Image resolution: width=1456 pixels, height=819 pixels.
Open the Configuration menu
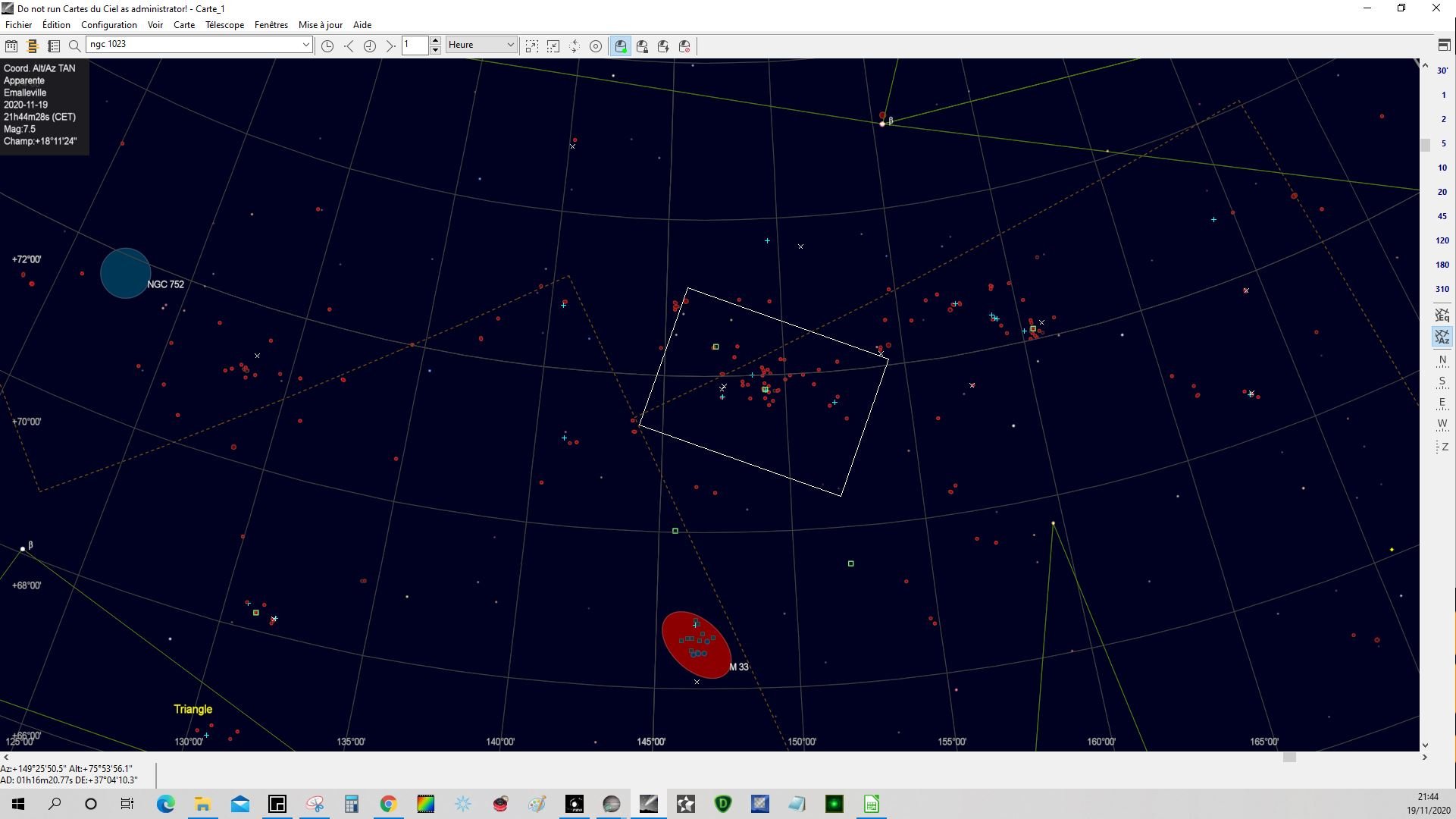109,25
